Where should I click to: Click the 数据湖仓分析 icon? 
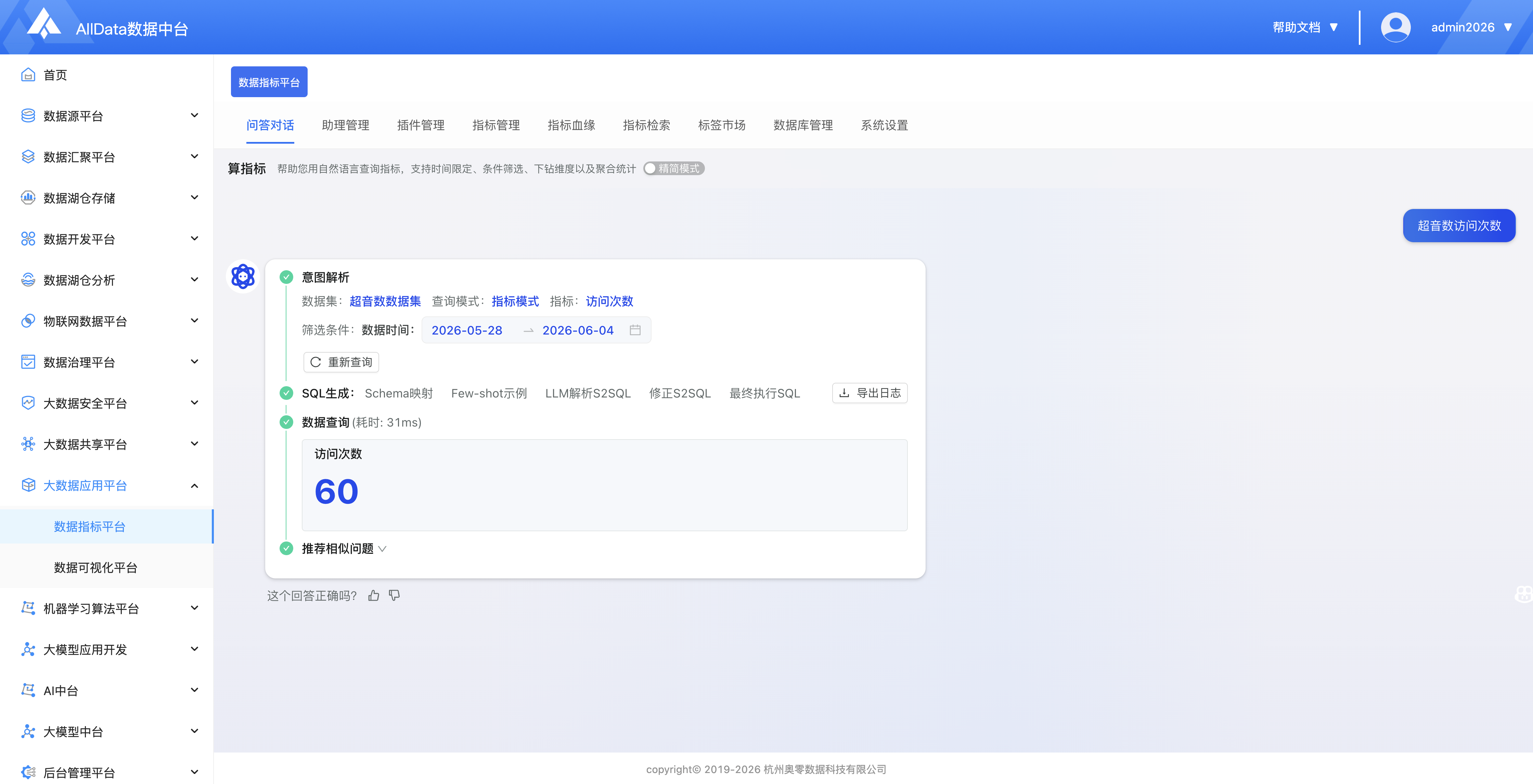pos(28,280)
